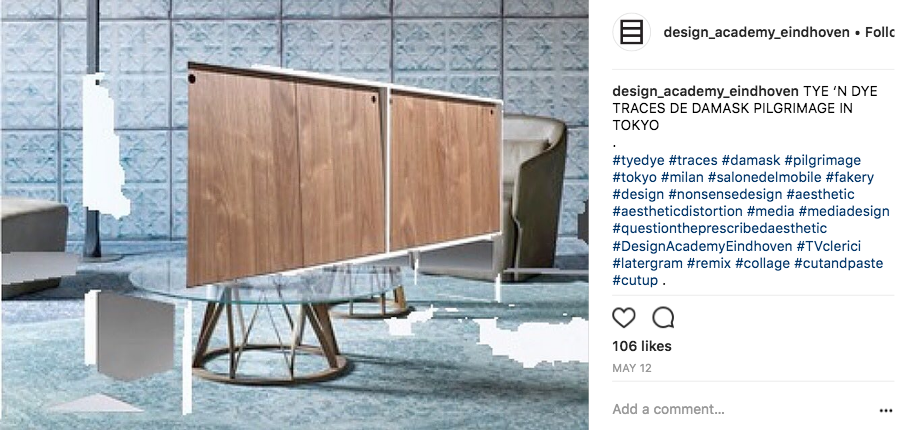View the 106 likes list

point(642,346)
